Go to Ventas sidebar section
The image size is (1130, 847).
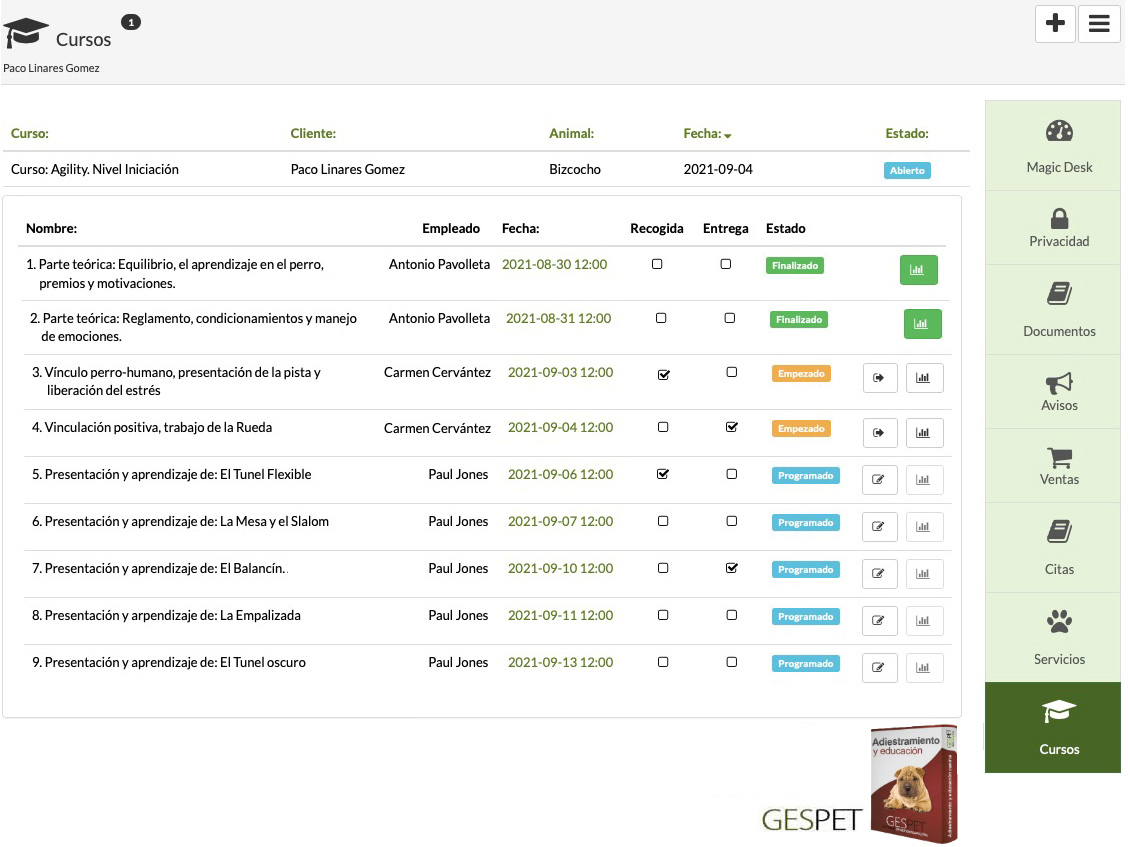point(1058,466)
